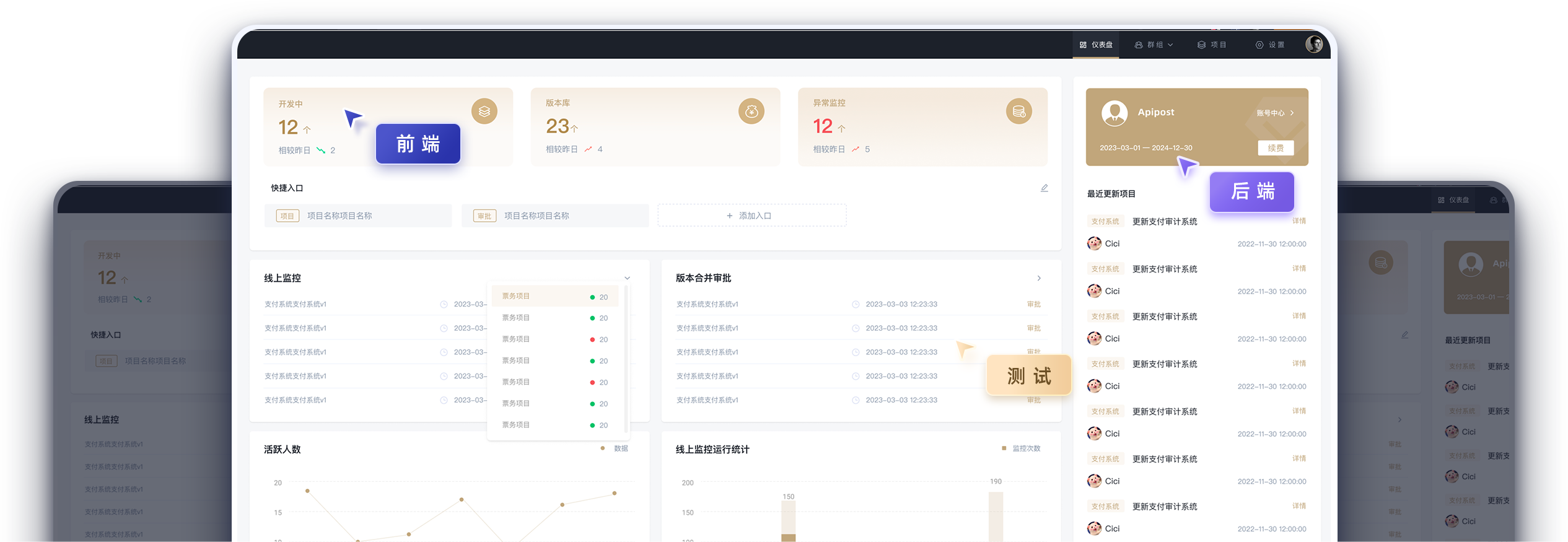Open the 项目 tab in navigation
Viewport: 1568px width, 542px height.
[x=1212, y=45]
